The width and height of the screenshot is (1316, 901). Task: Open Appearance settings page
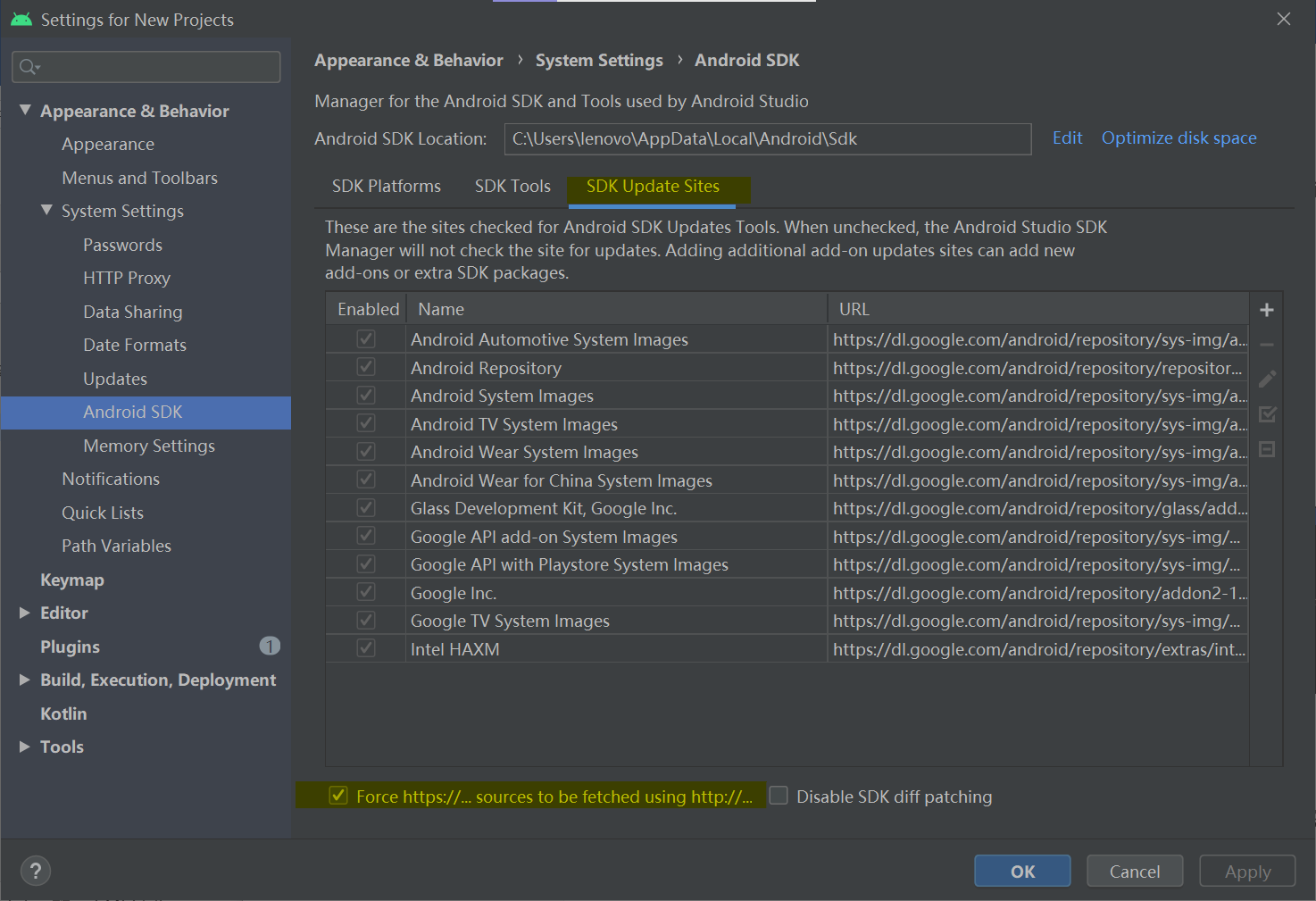pos(108,144)
